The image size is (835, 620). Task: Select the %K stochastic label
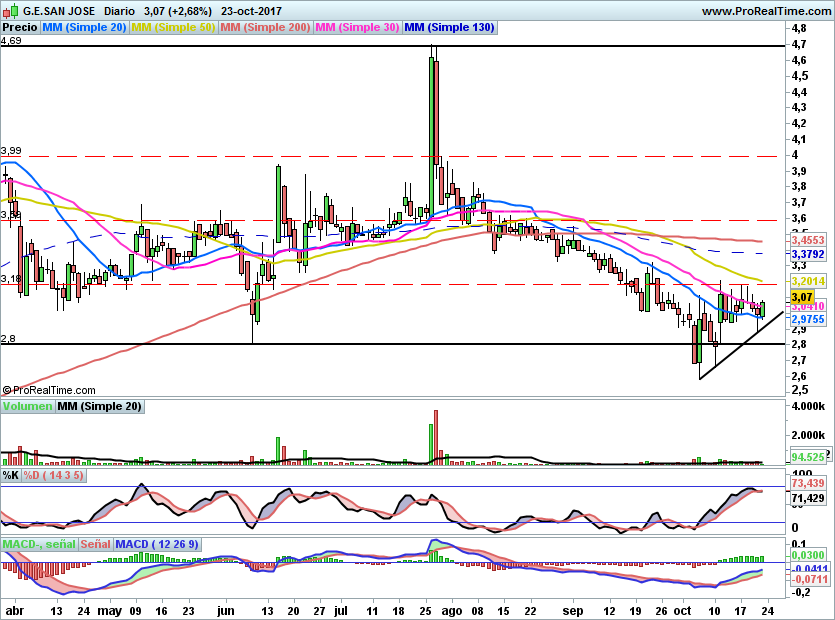[x=12, y=475]
